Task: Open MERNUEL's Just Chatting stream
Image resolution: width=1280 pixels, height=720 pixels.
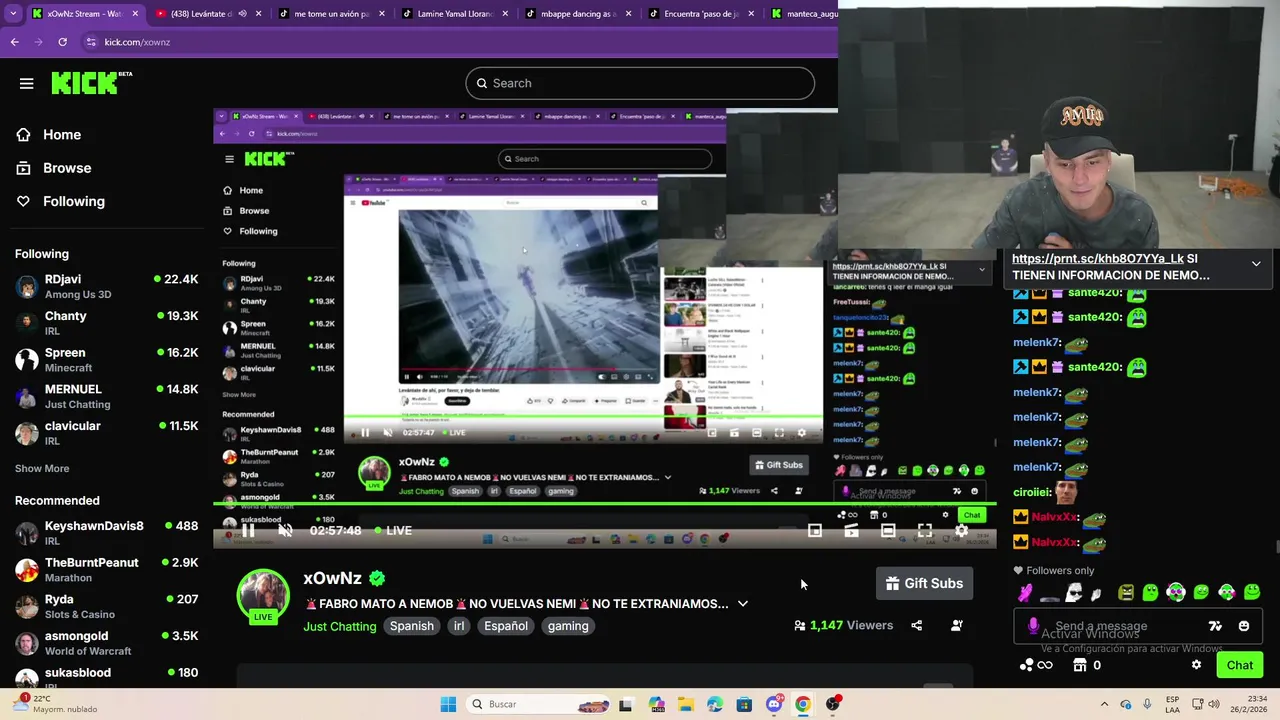Action: (106, 396)
